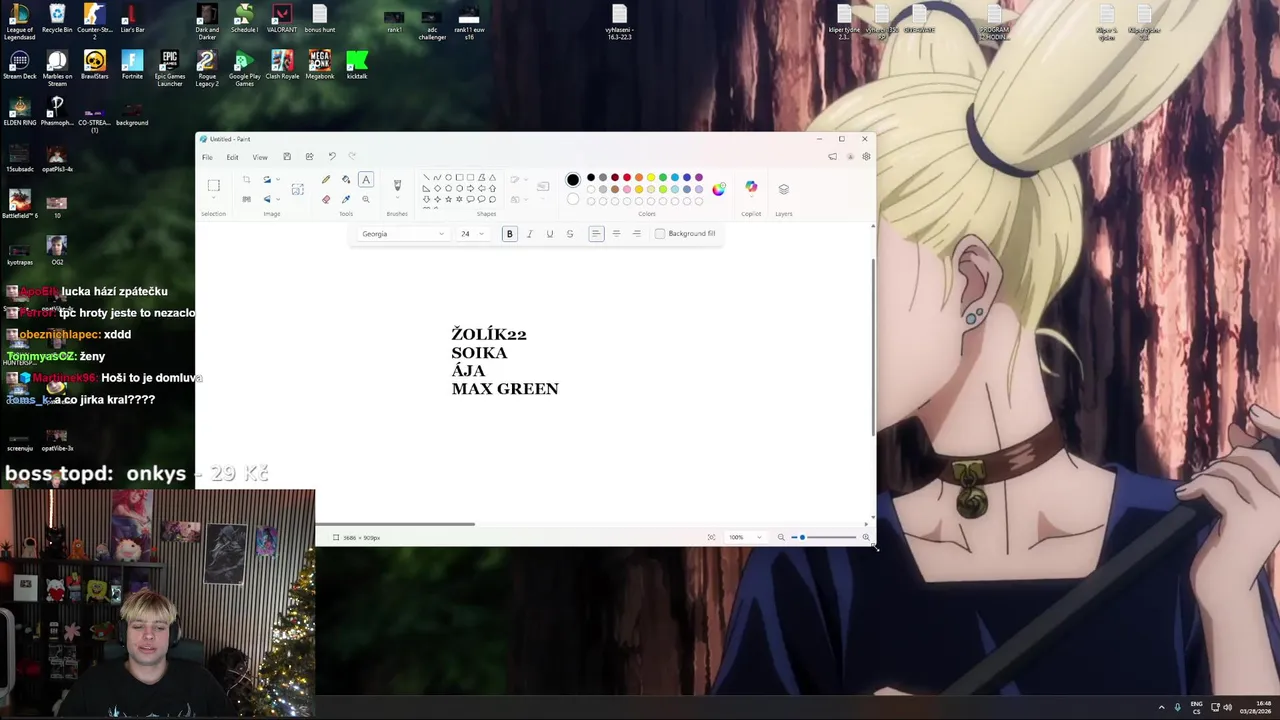The width and height of the screenshot is (1280, 720).
Task: Open Paint settings gear icon
Action: tap(866, 157)
